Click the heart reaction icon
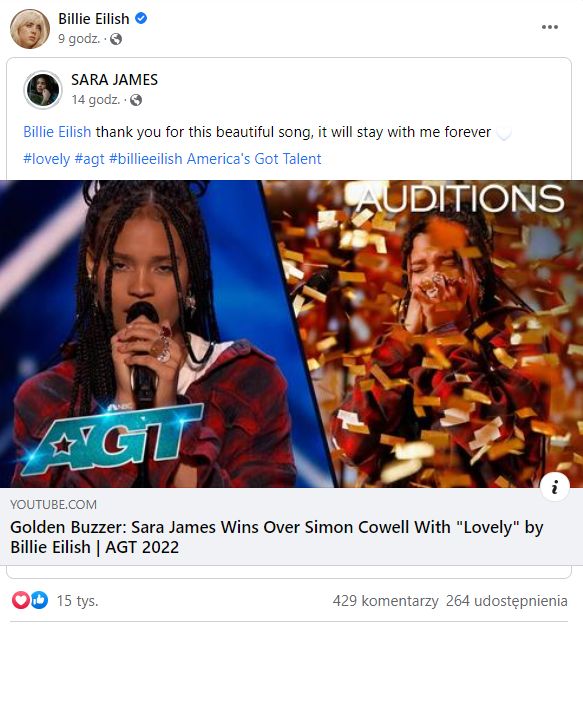The height and width of the screenshot is (703, 583). click(x=21, y=600)
